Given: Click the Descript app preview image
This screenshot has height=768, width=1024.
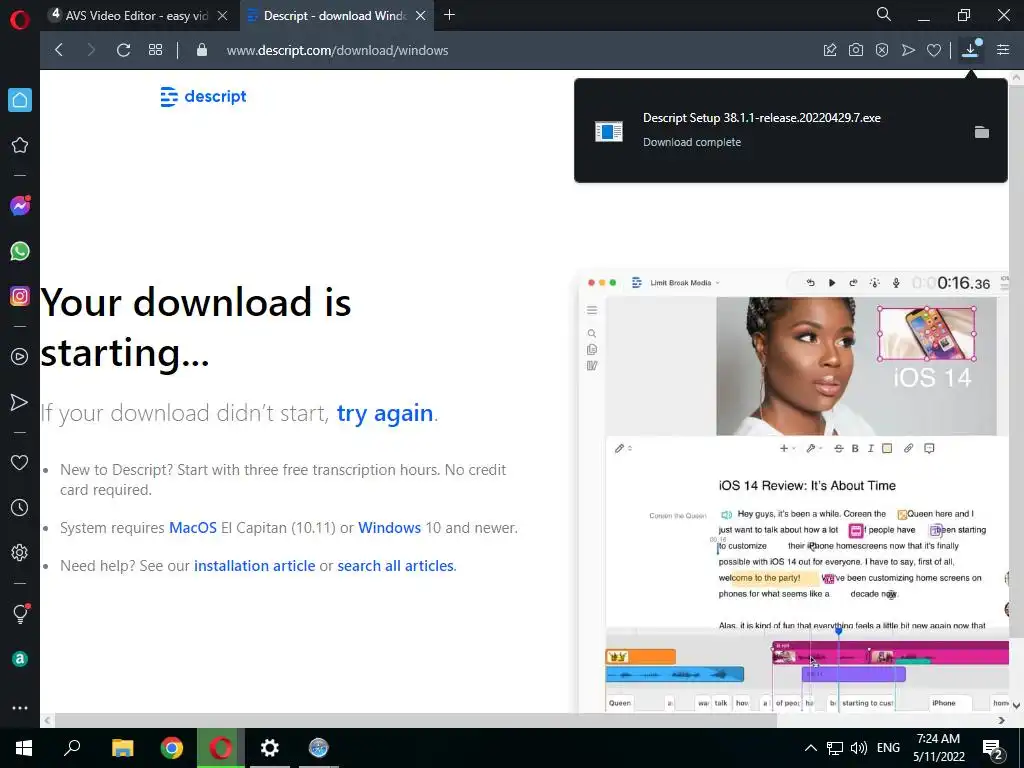Looking at the screenshot, I should [x=793, y=490].
